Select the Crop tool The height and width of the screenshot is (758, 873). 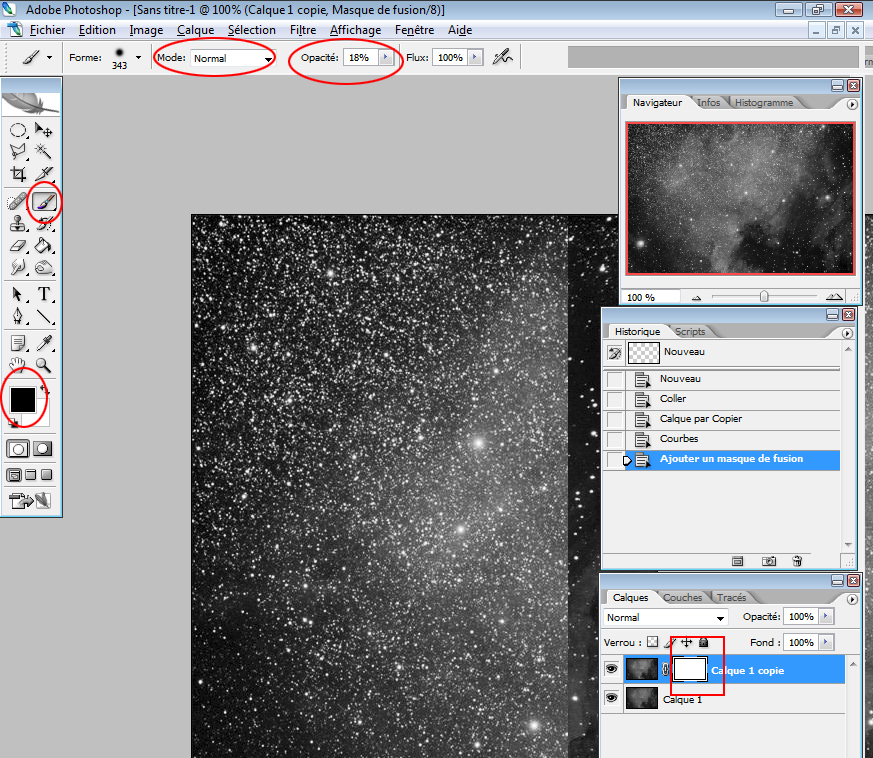click(x=18, y=174)
